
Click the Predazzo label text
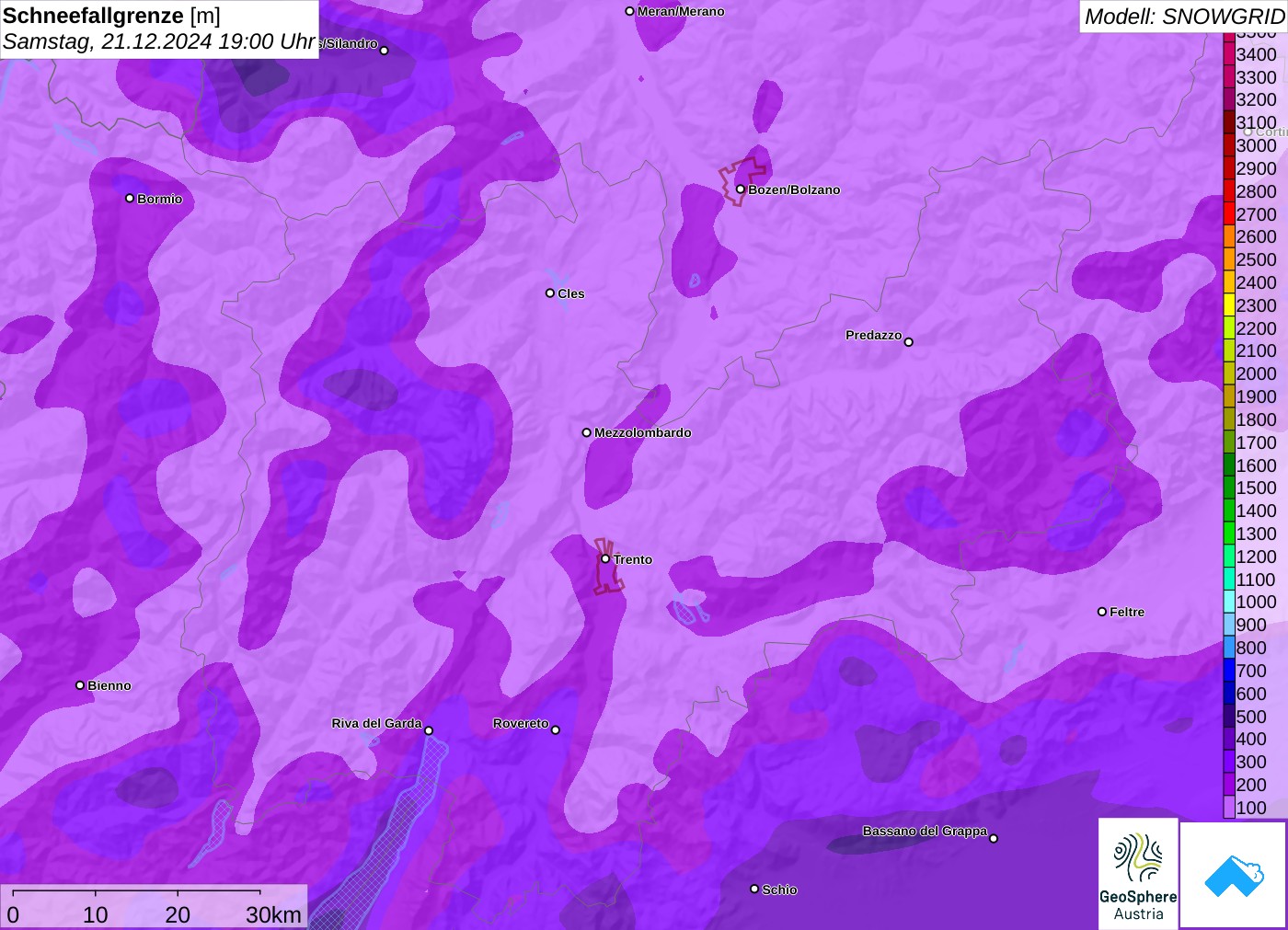pyautogui.click(x=874, y=335)
